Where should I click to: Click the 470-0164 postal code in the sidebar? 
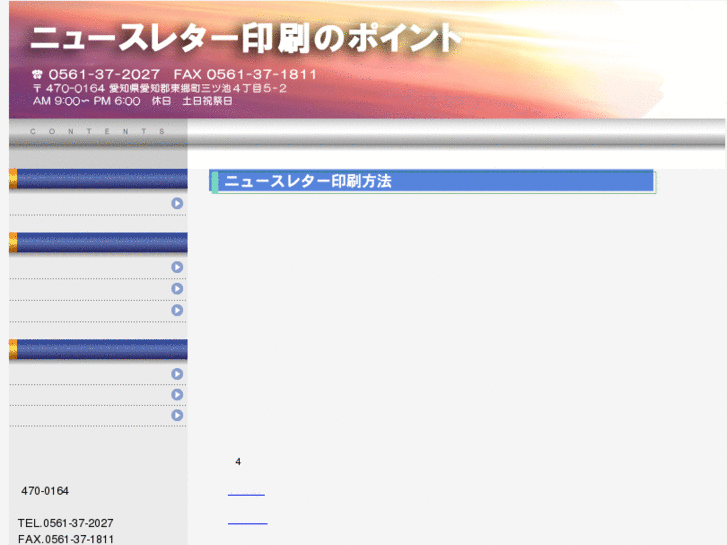click(45, 491)
